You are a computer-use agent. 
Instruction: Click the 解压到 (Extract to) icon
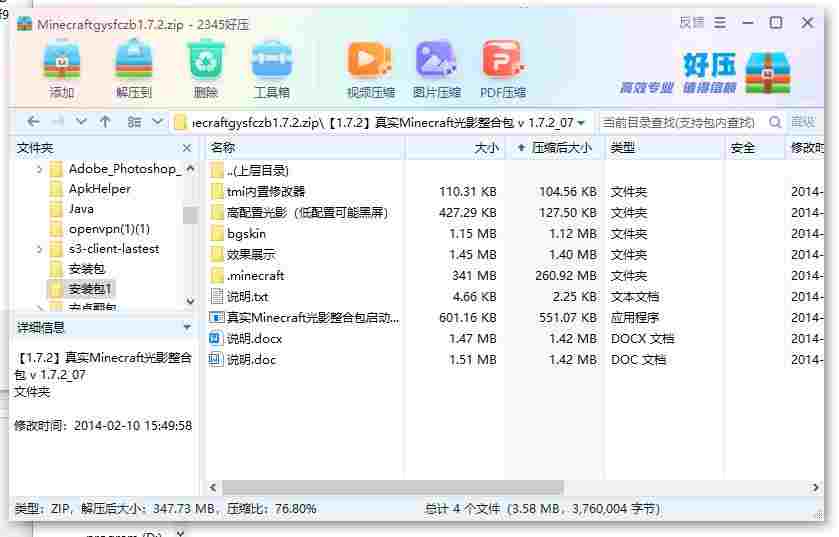click(134, 60)
